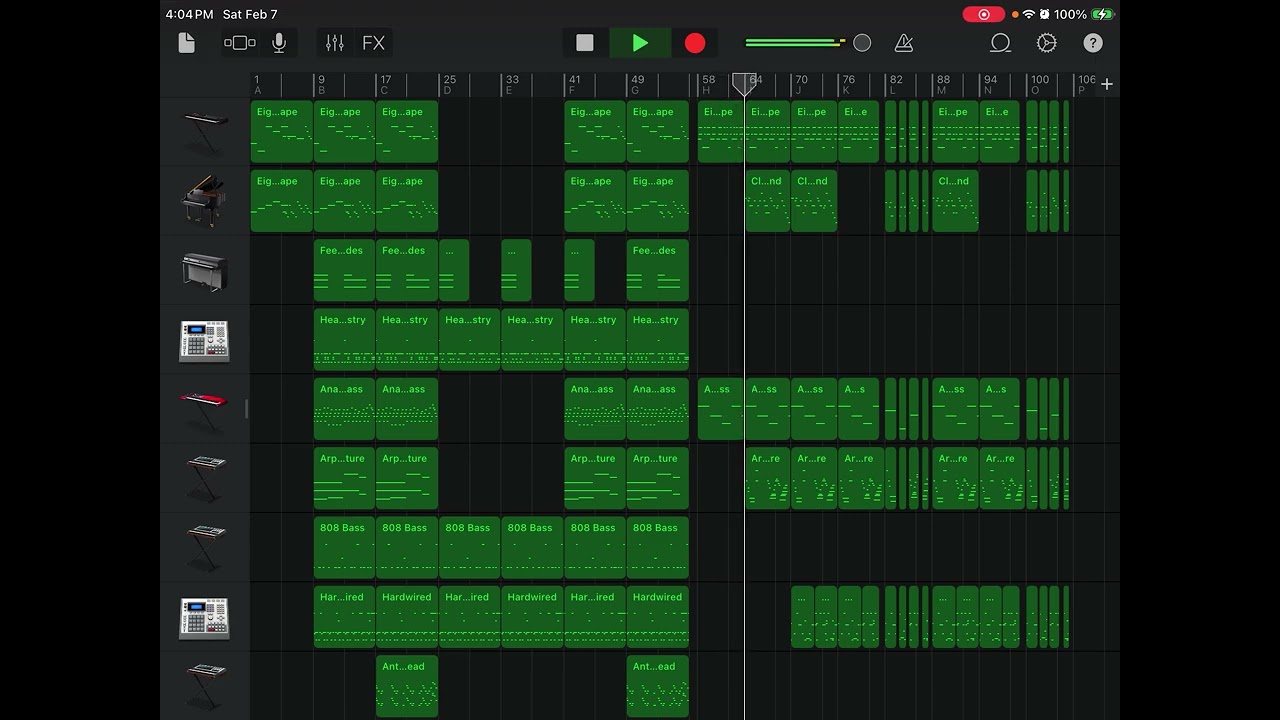Jump to bar 1 on the ruler

257,79
